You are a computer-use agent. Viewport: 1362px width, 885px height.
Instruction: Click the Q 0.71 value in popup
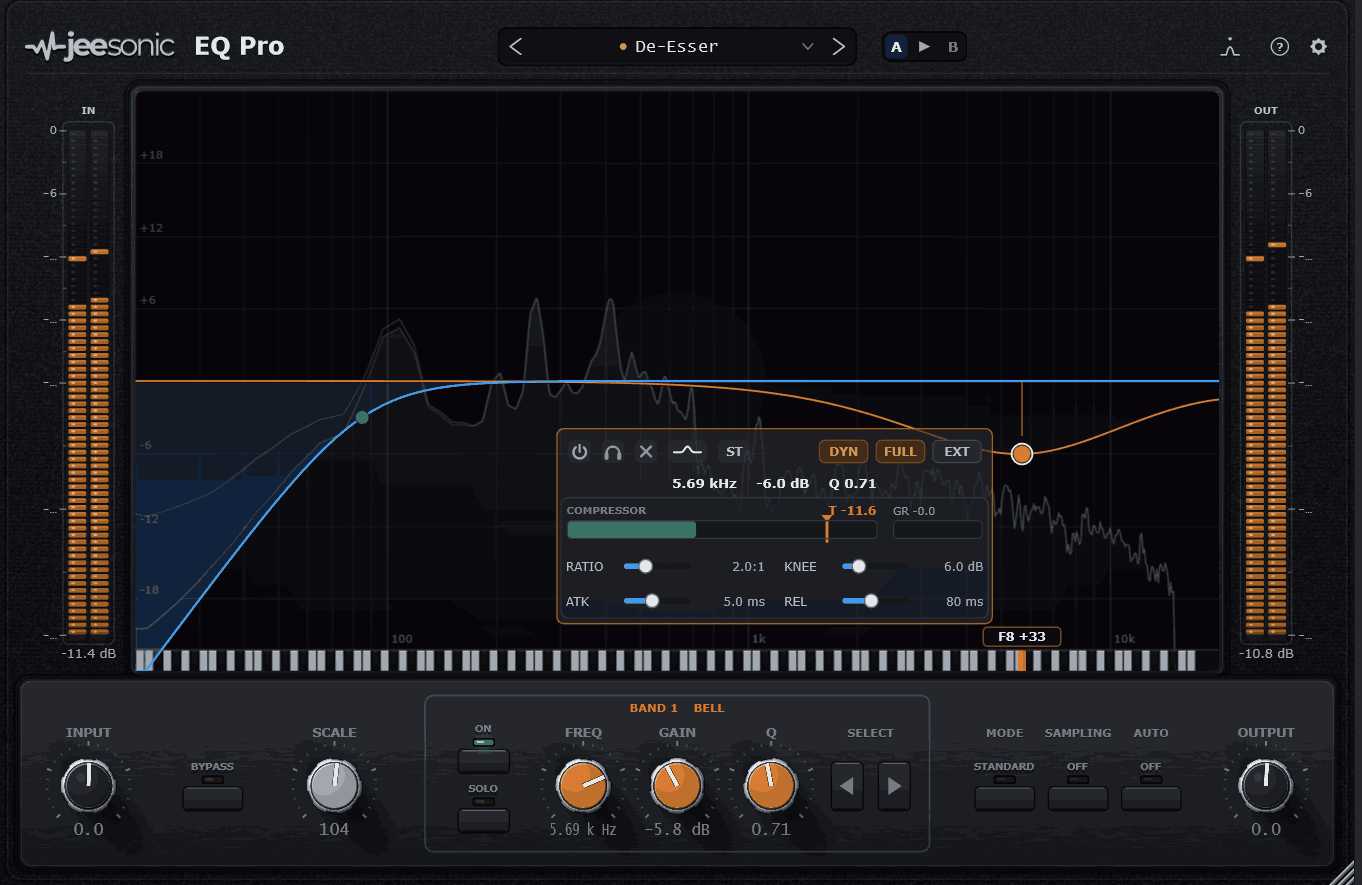point(852,483)
